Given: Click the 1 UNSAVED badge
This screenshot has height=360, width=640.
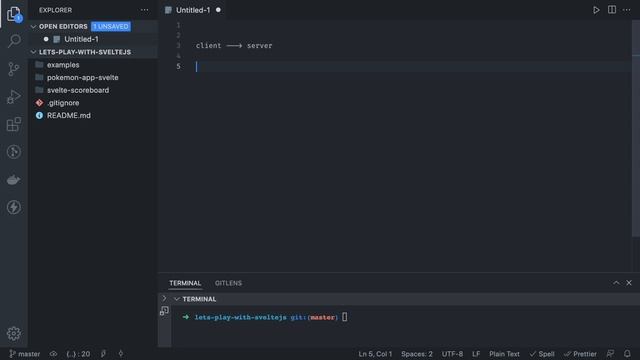Looking at the screenshot, I should point(111,27).
